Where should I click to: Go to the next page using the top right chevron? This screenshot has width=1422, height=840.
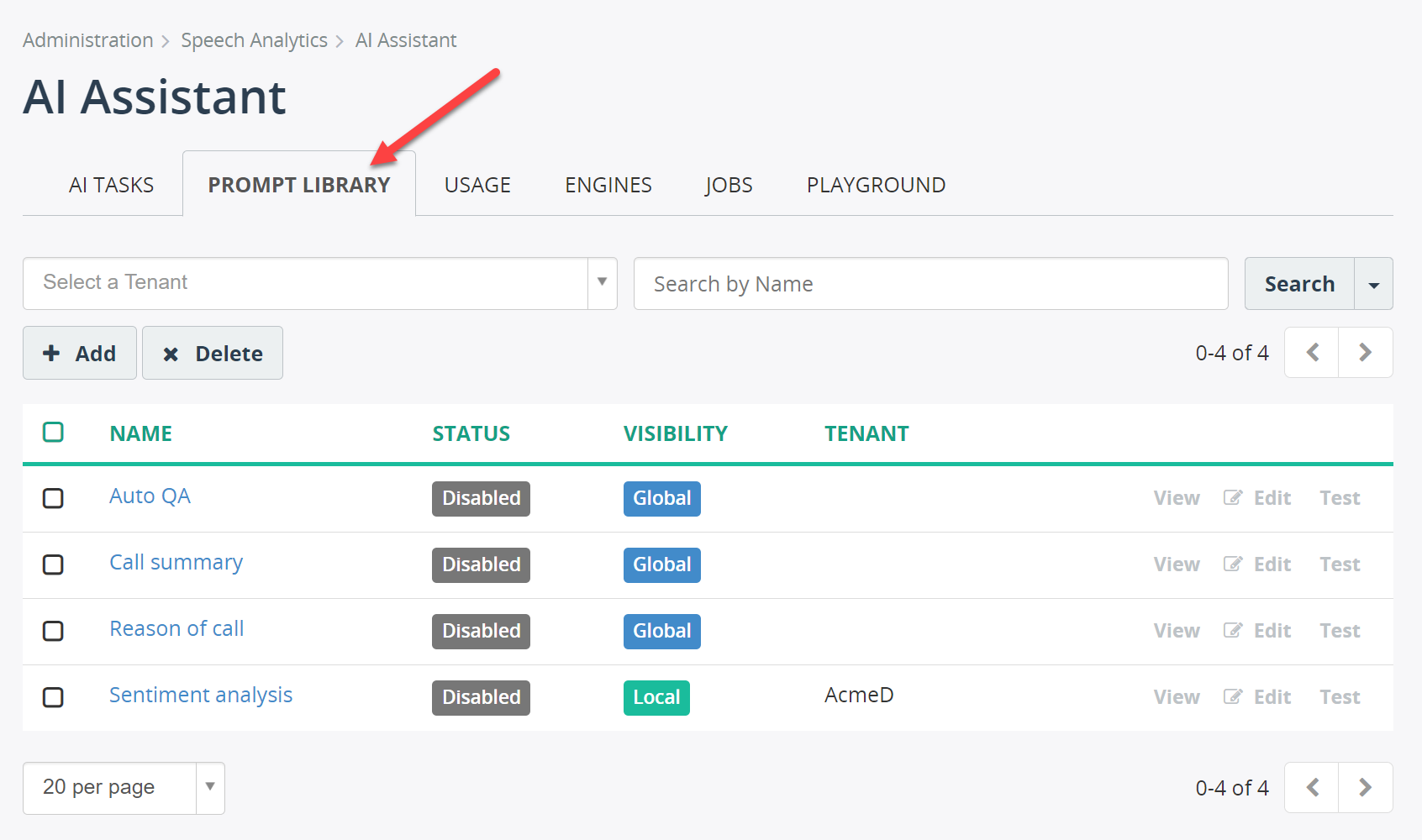pos(1366,353)
